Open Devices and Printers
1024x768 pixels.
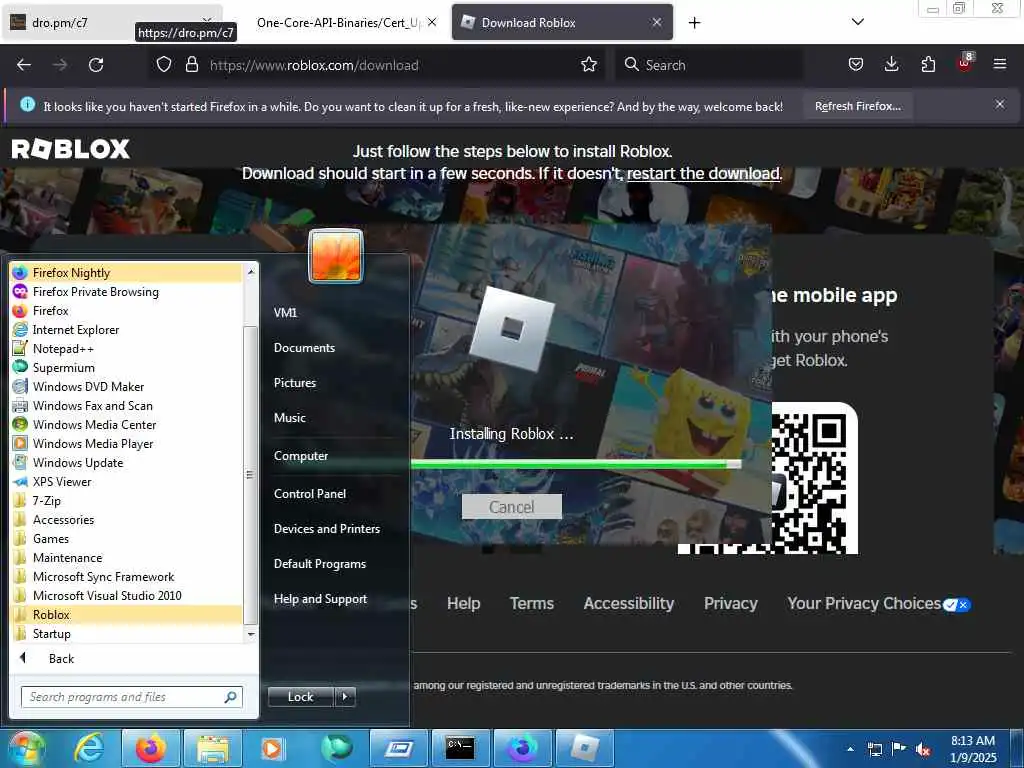[x=327, y=529]
